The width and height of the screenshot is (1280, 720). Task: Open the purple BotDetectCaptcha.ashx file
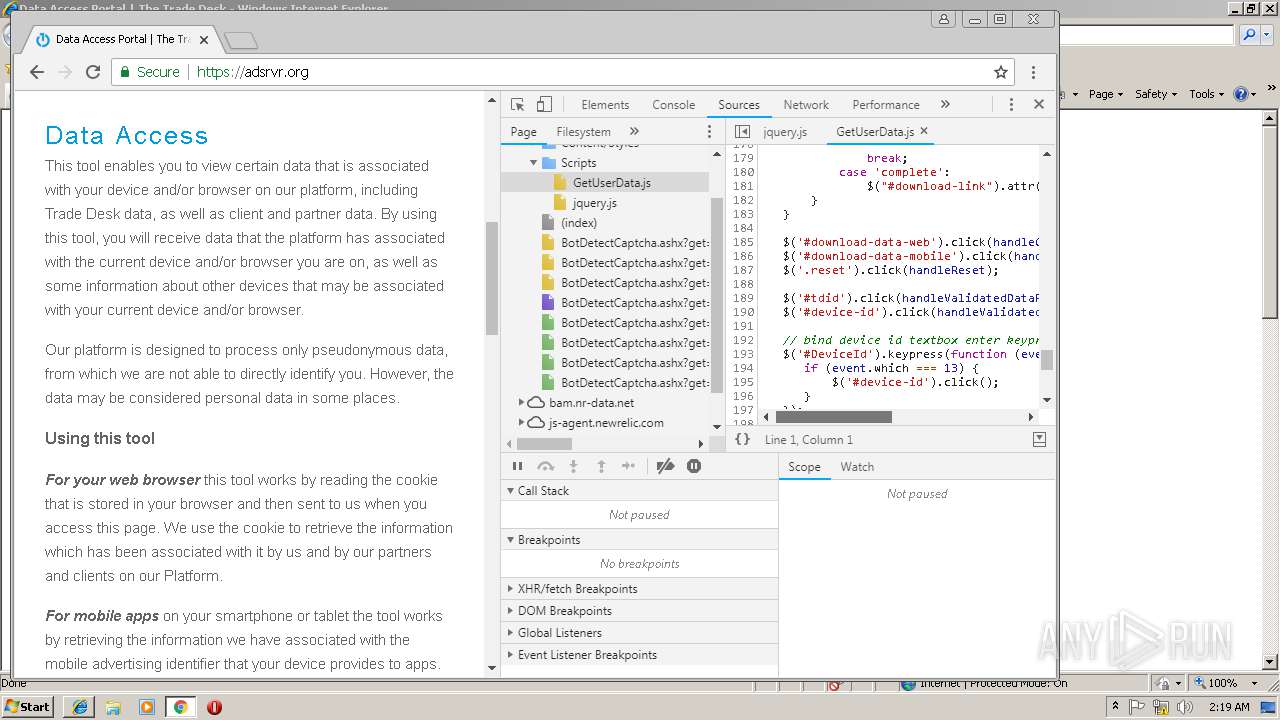pos(625,302)
